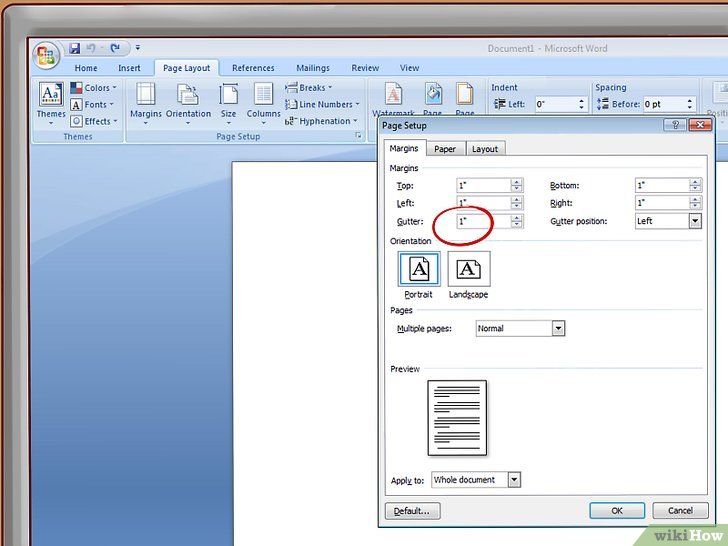Viewport: 728px width, 546px height.
Task: Open the Themes gallery
Action: (51, 104)
